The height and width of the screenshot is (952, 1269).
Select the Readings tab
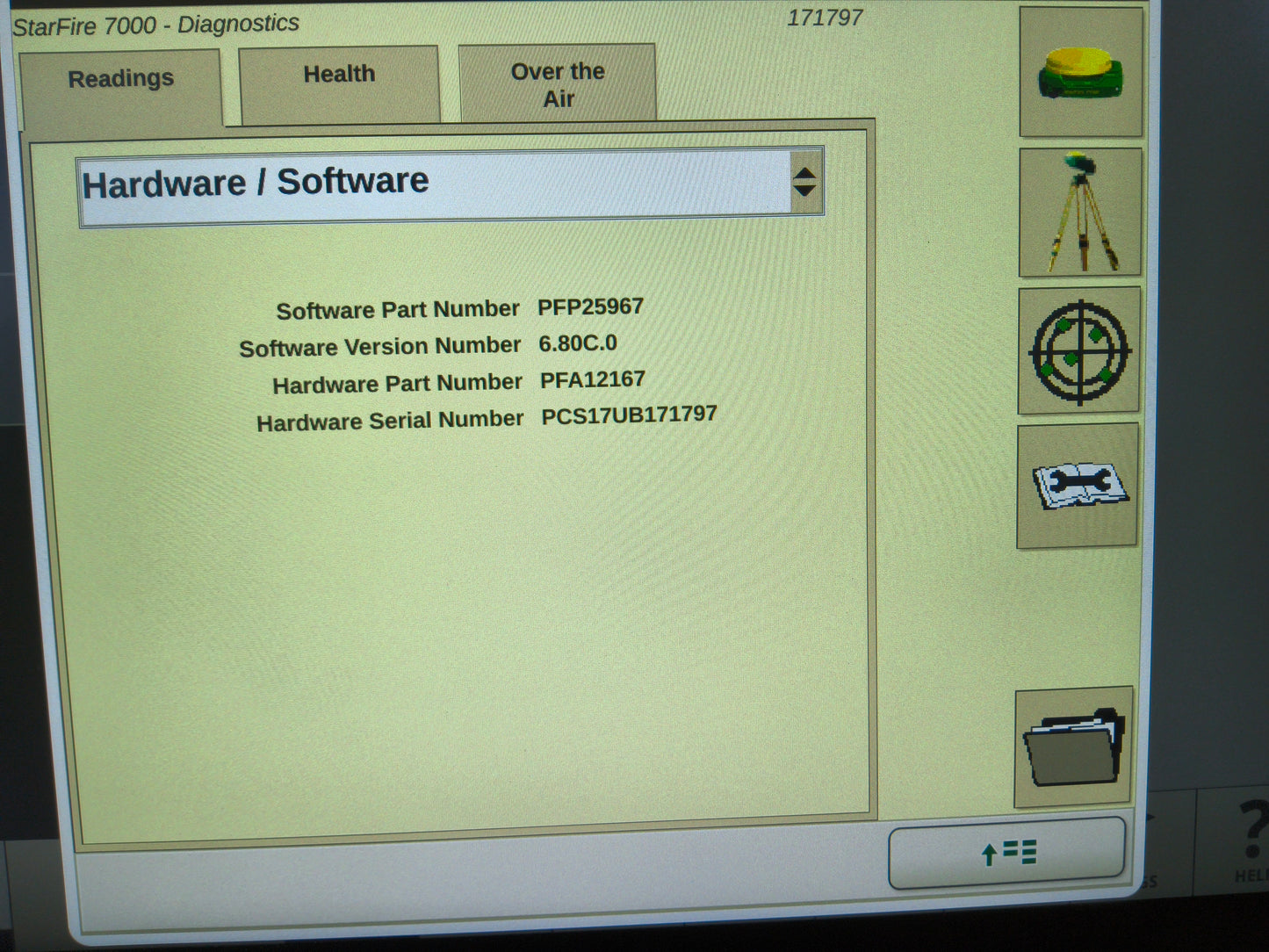(x=120, y=78)
